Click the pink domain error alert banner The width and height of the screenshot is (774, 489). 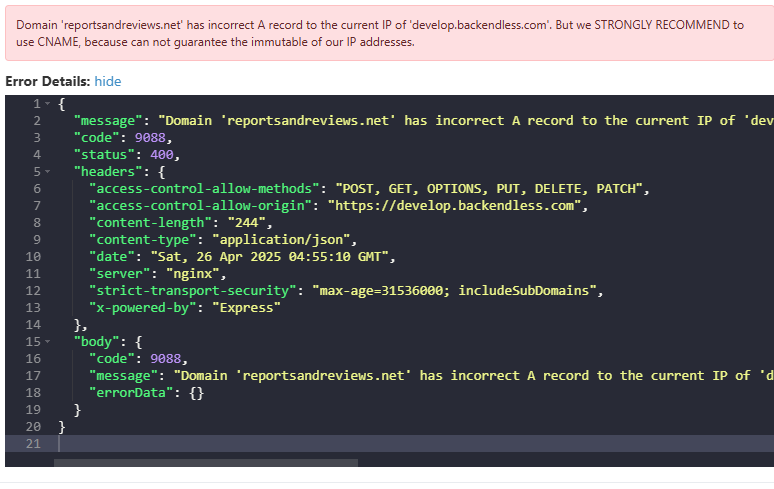[389, 33]
